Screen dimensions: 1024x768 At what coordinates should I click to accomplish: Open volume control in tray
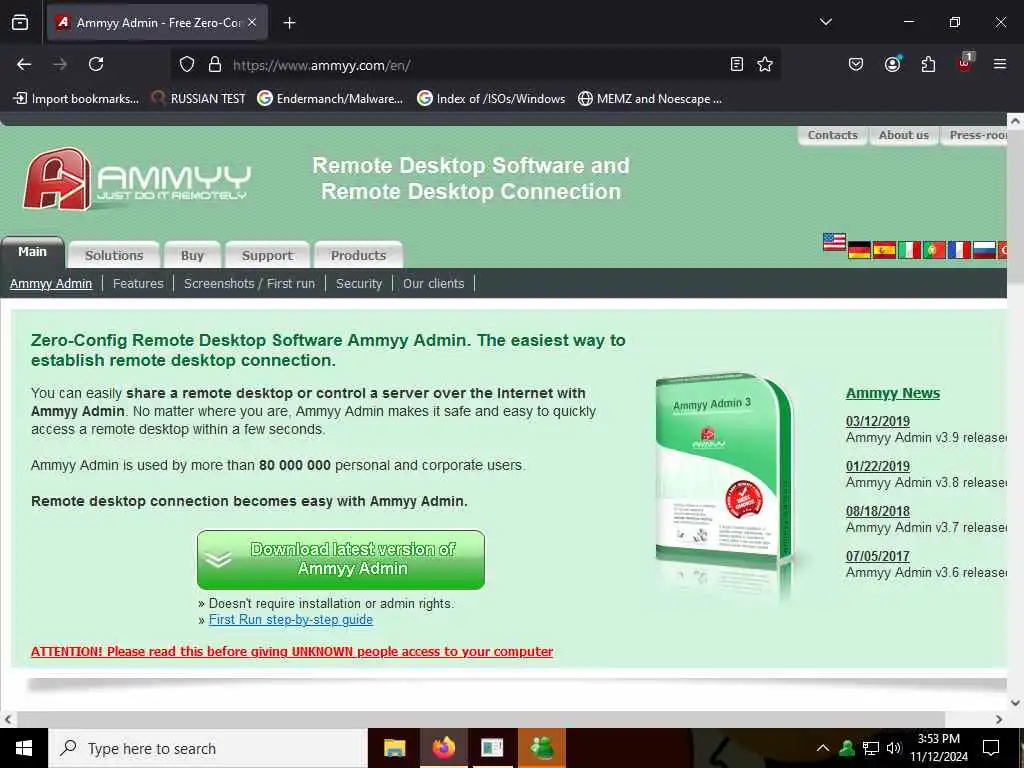point(894,748)
